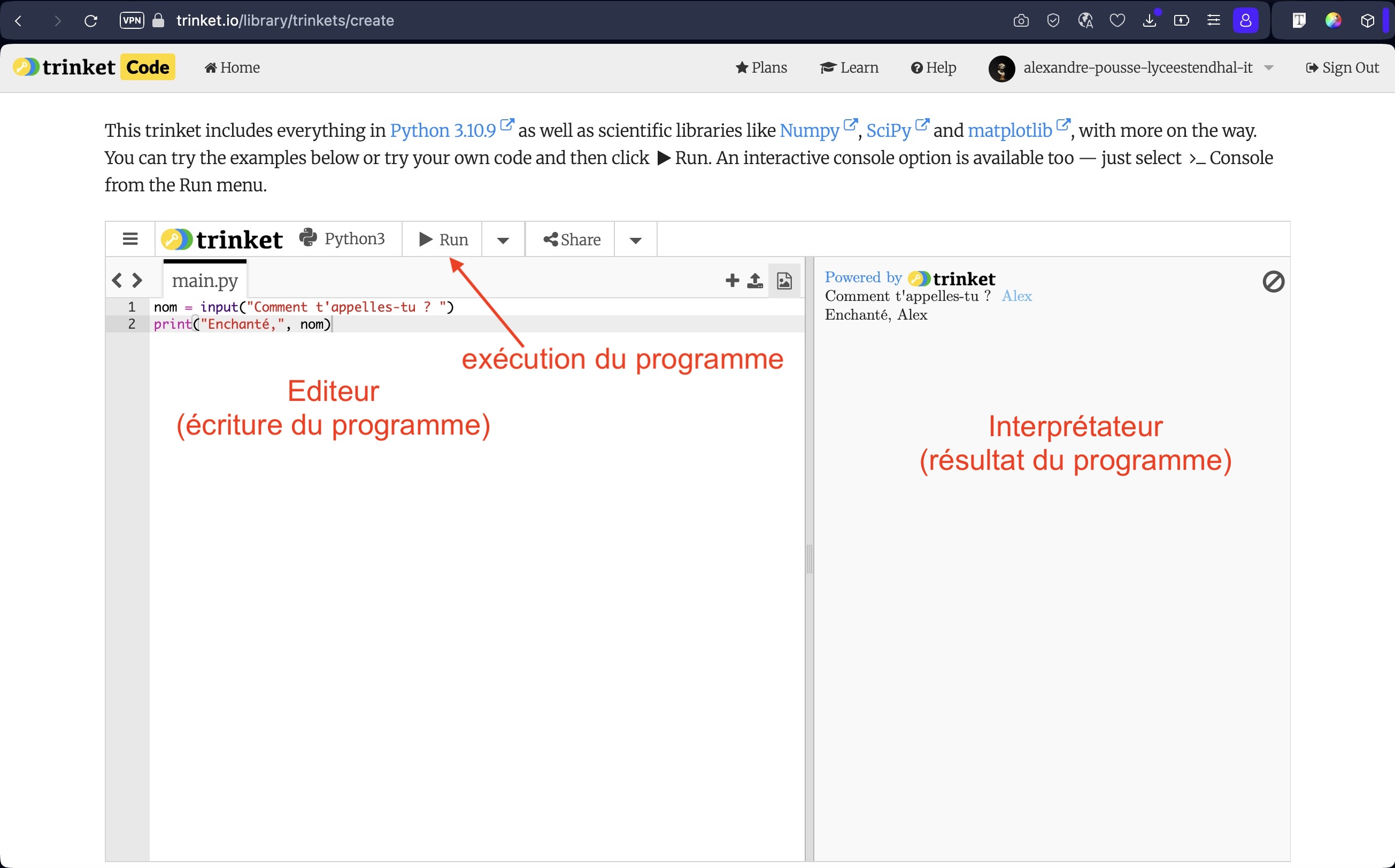Click the browser downloads icon
Viewport: 1395px width, 868px height.
point(1149,21)
